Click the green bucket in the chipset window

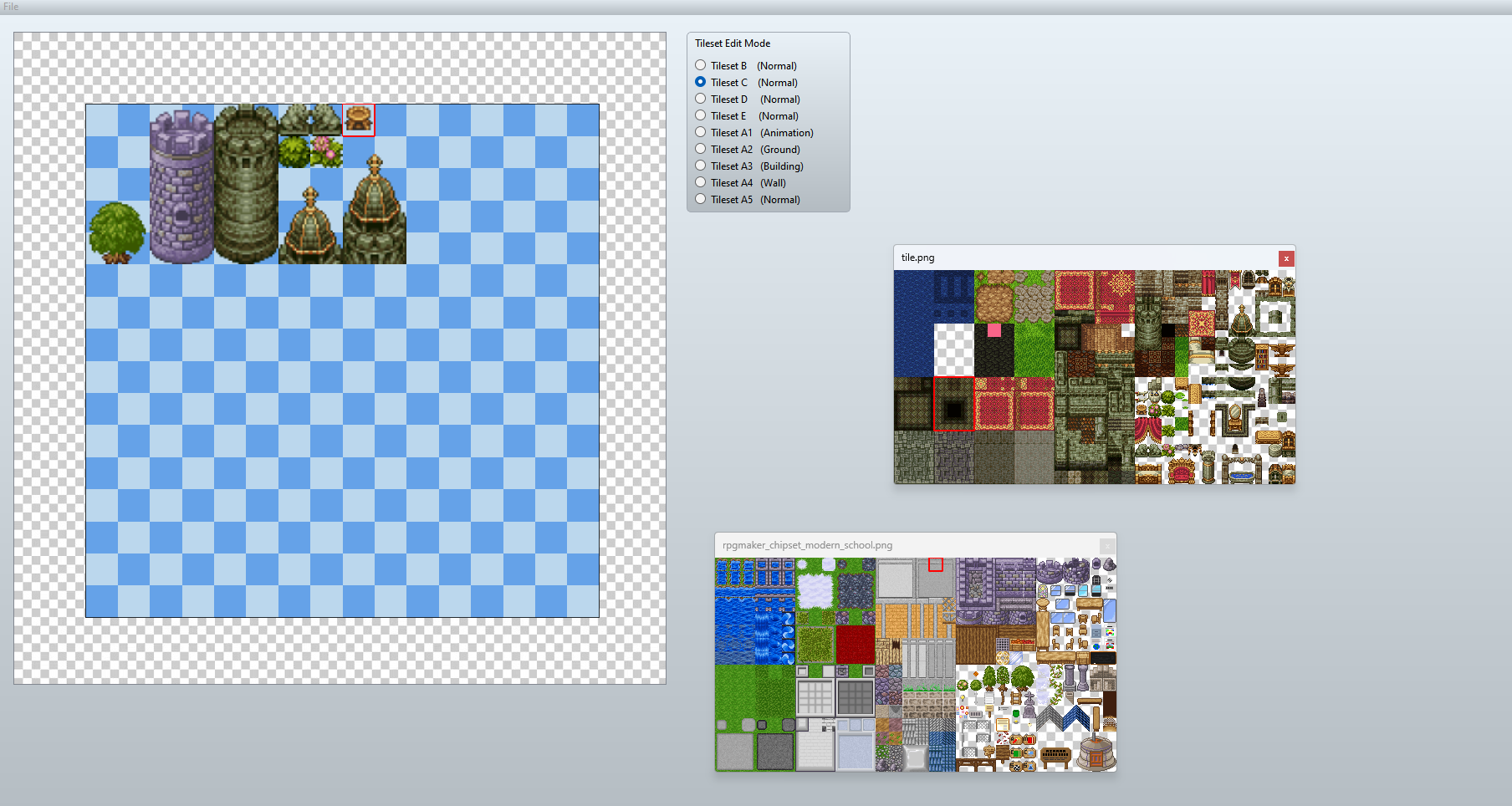coord(1016,713)
